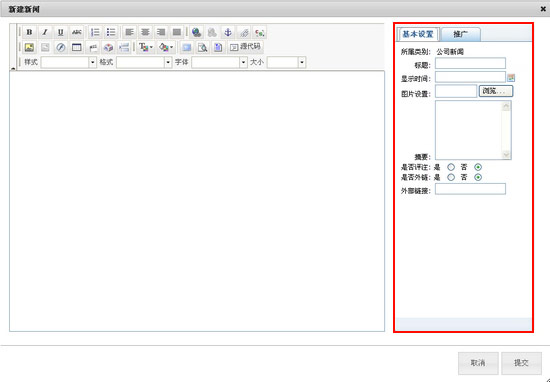Open the text color dropdown
The height and width of the screenshot is (382, 550).
coord(146,47)
